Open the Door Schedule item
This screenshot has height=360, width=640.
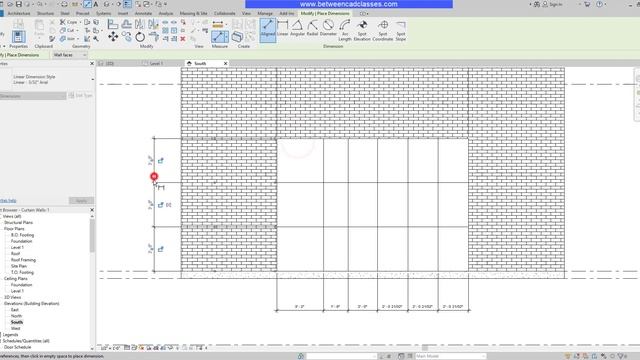click(x=18, y=347)
